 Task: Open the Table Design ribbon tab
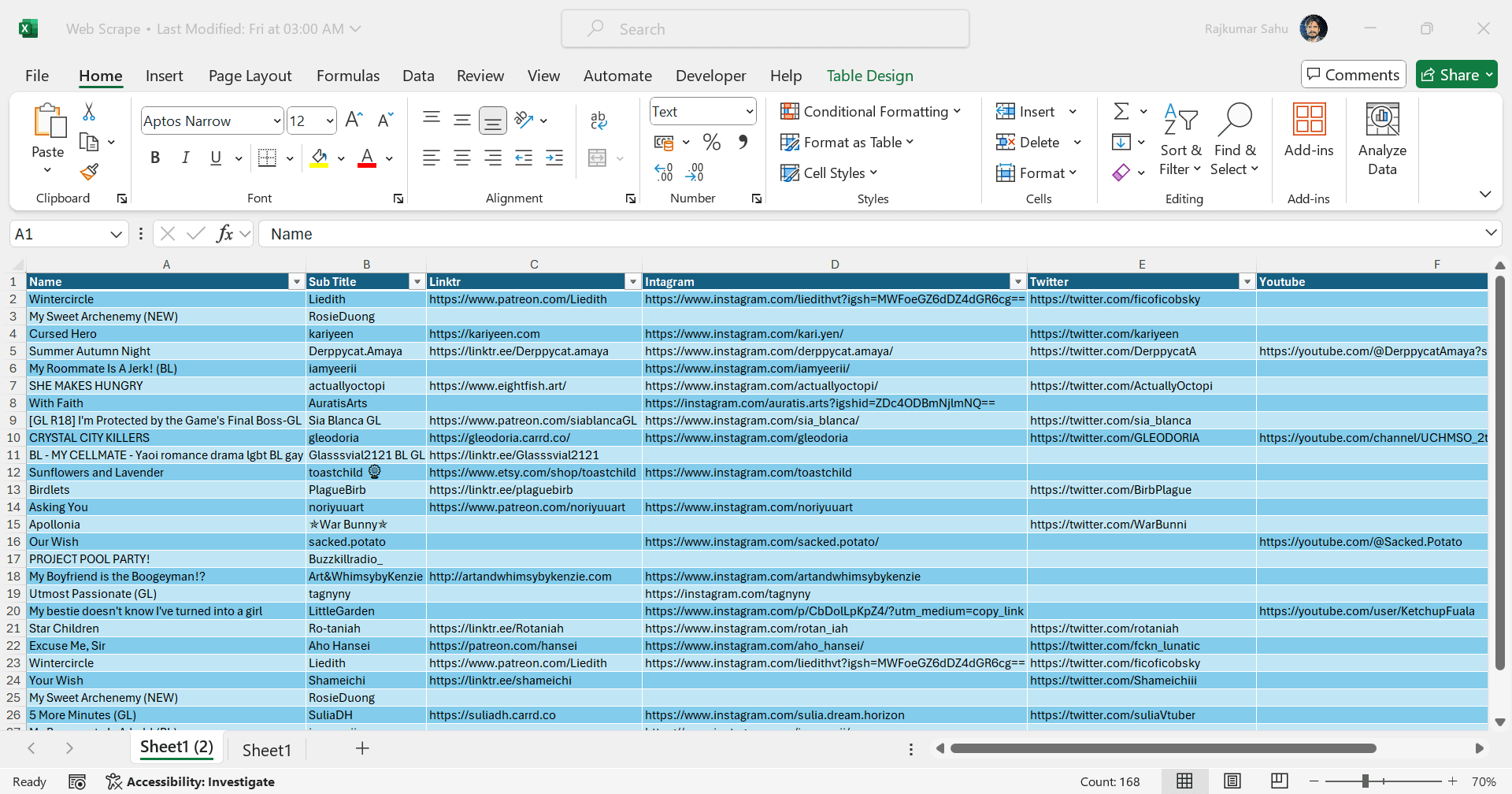[x=869, y=76]
